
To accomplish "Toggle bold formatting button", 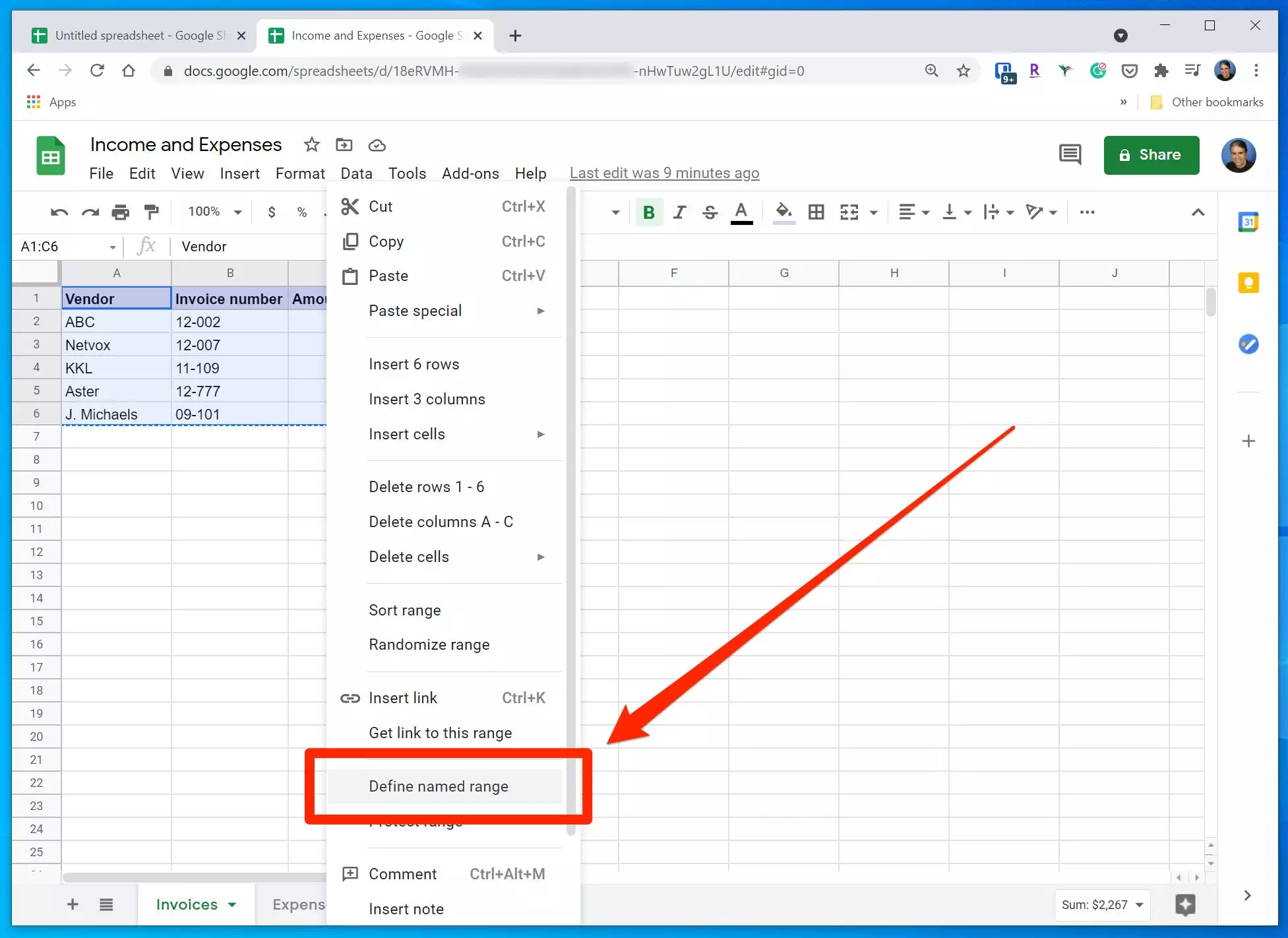I will click(x=648, y=212).
